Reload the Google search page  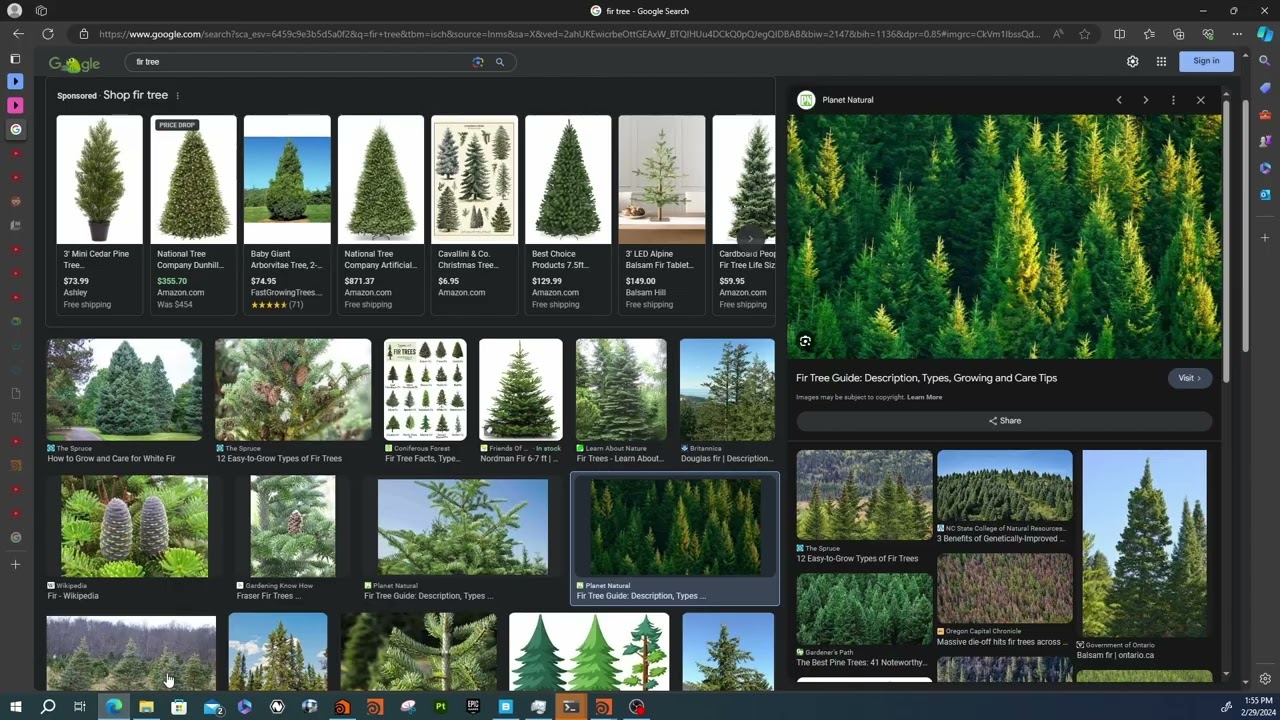(x=48, y=34)
